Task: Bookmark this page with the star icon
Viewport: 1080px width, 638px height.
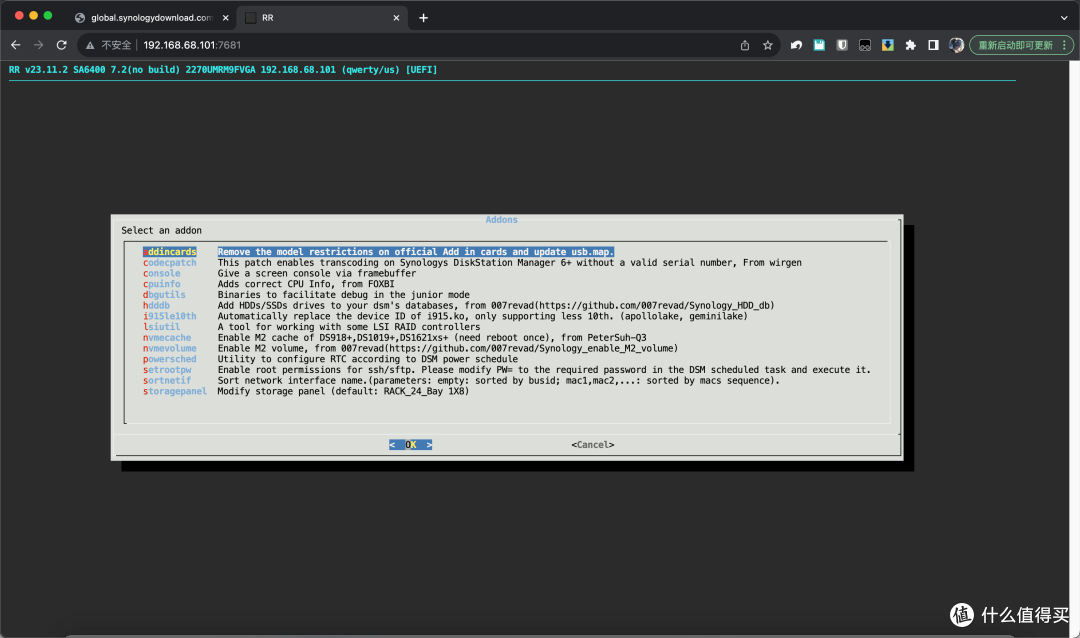Action: tap(768, 45)
